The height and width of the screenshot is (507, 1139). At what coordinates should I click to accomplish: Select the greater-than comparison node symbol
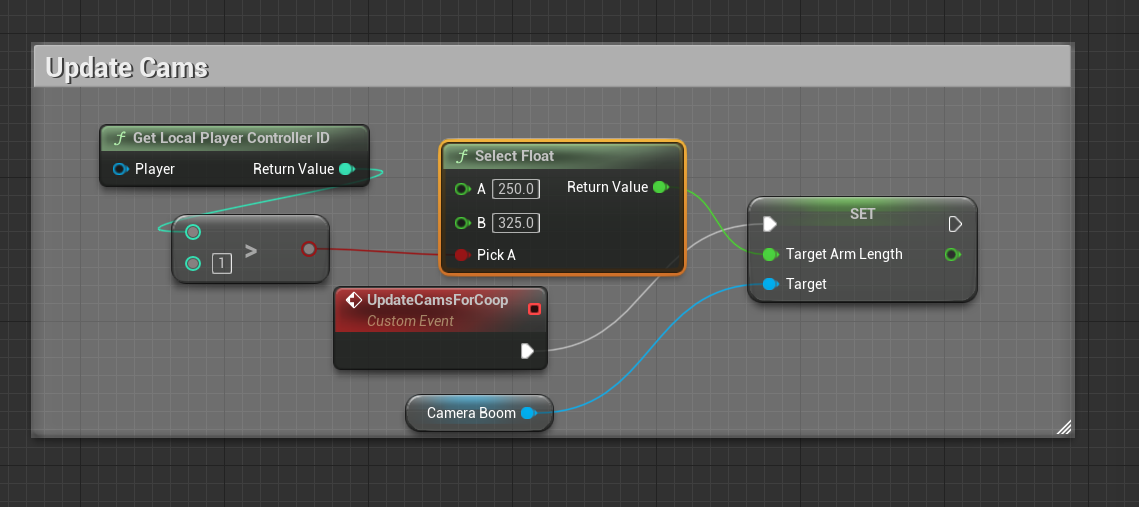(251, 251)
